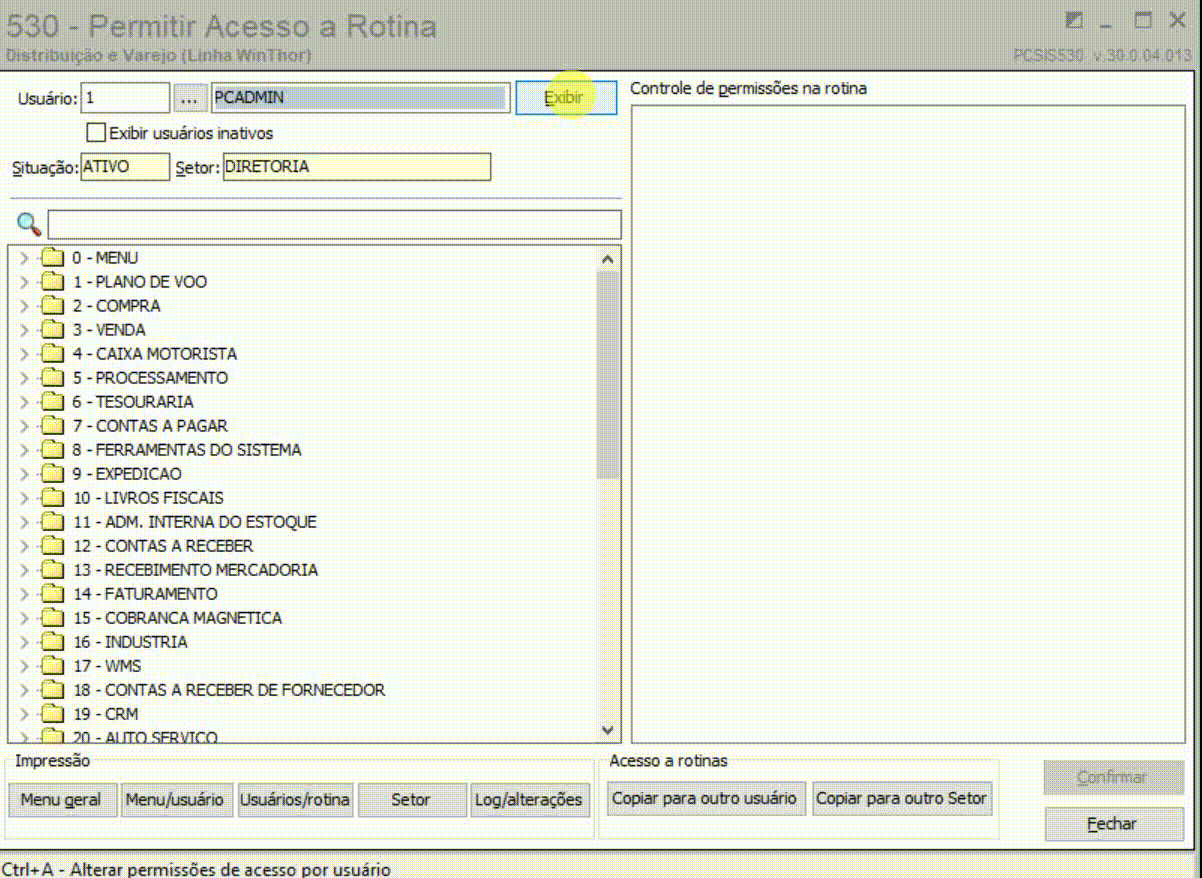The image size is (1202, 878).
Task: Expand the 4 - CAIXA MOTORISTA node
Action: pos(24,354)
